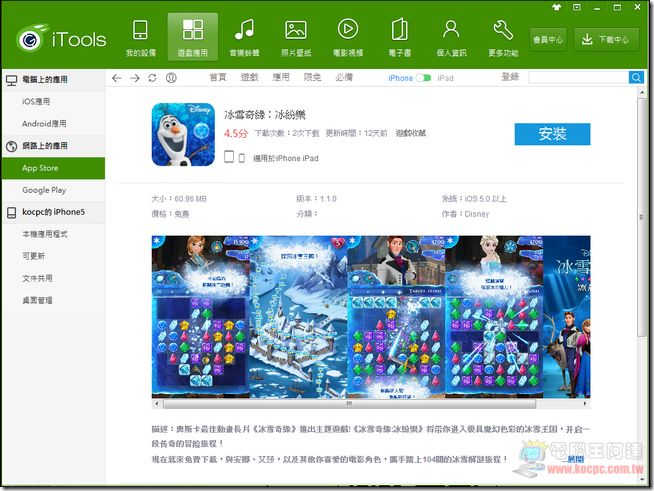
Task: Go forward with the right arrow
Action: pos(134,78)
